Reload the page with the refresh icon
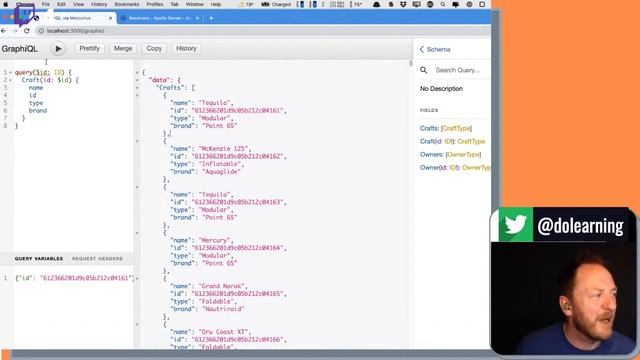 [x=27, y=31]
